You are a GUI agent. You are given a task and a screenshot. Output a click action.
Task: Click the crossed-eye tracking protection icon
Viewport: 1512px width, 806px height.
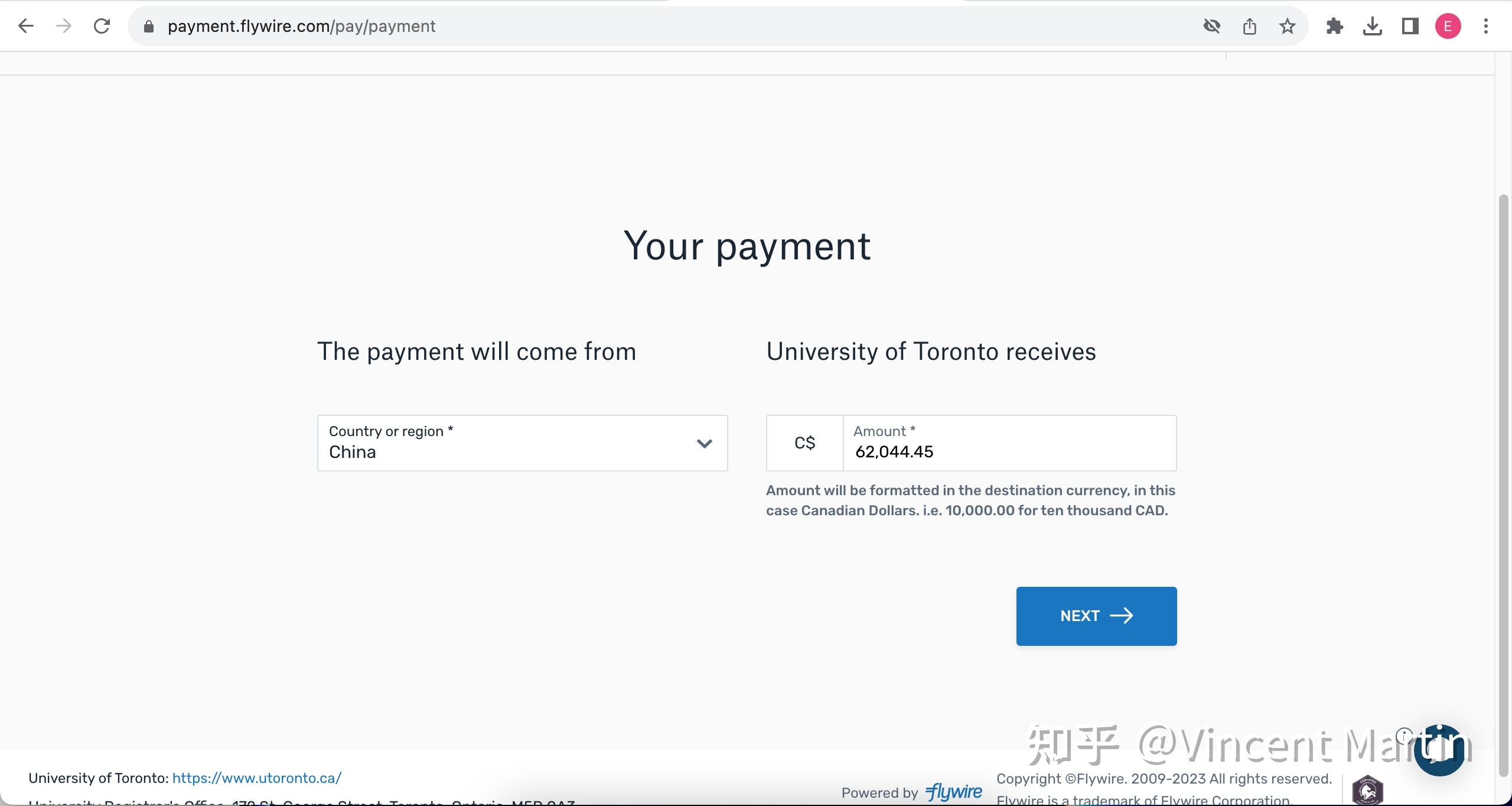tap(1211, 26)
